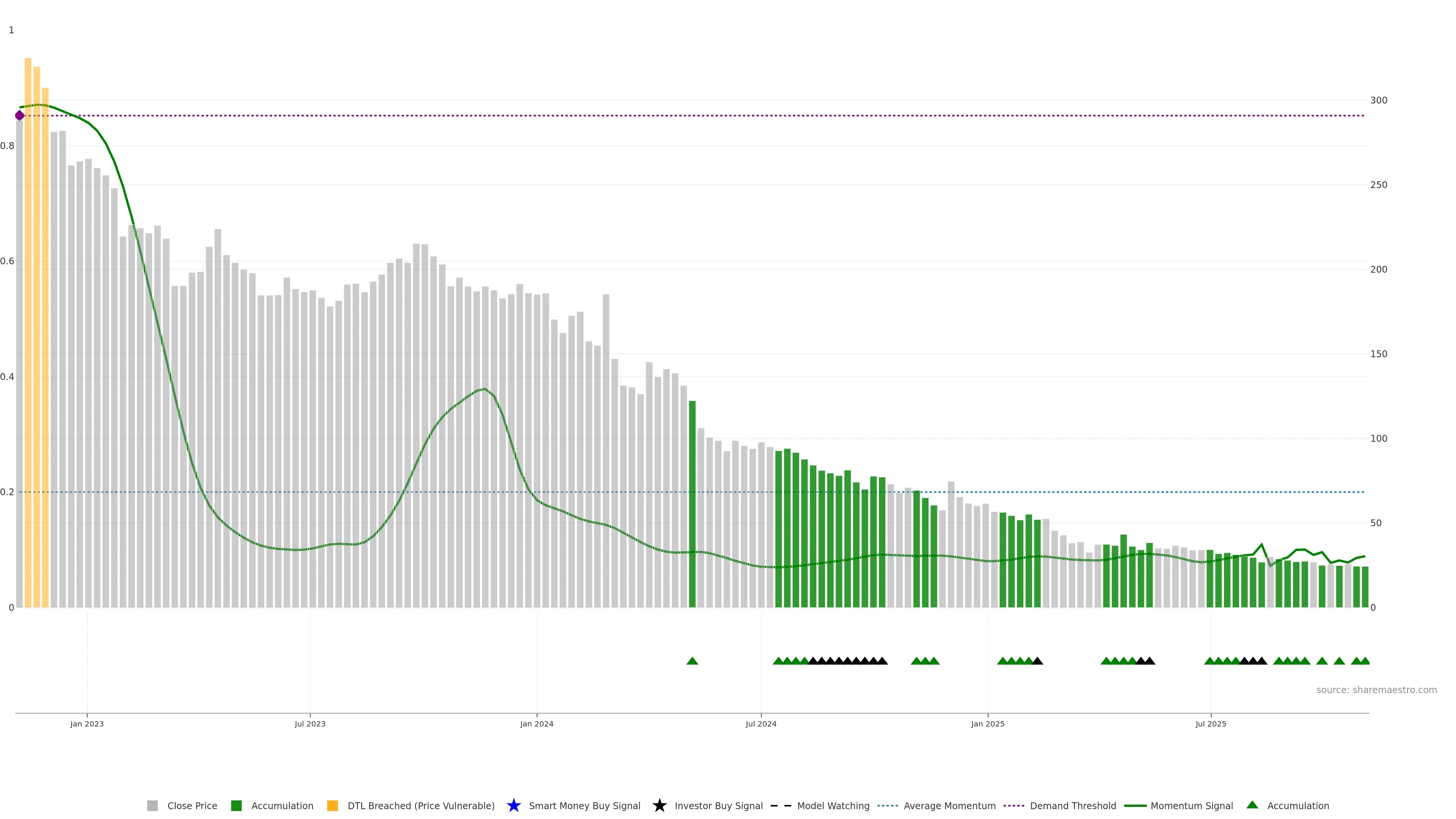The height and width of the screenshot is (819, 1456).
Task: Click the purple diamond demand threshold marker
Action: coord(20,115)
